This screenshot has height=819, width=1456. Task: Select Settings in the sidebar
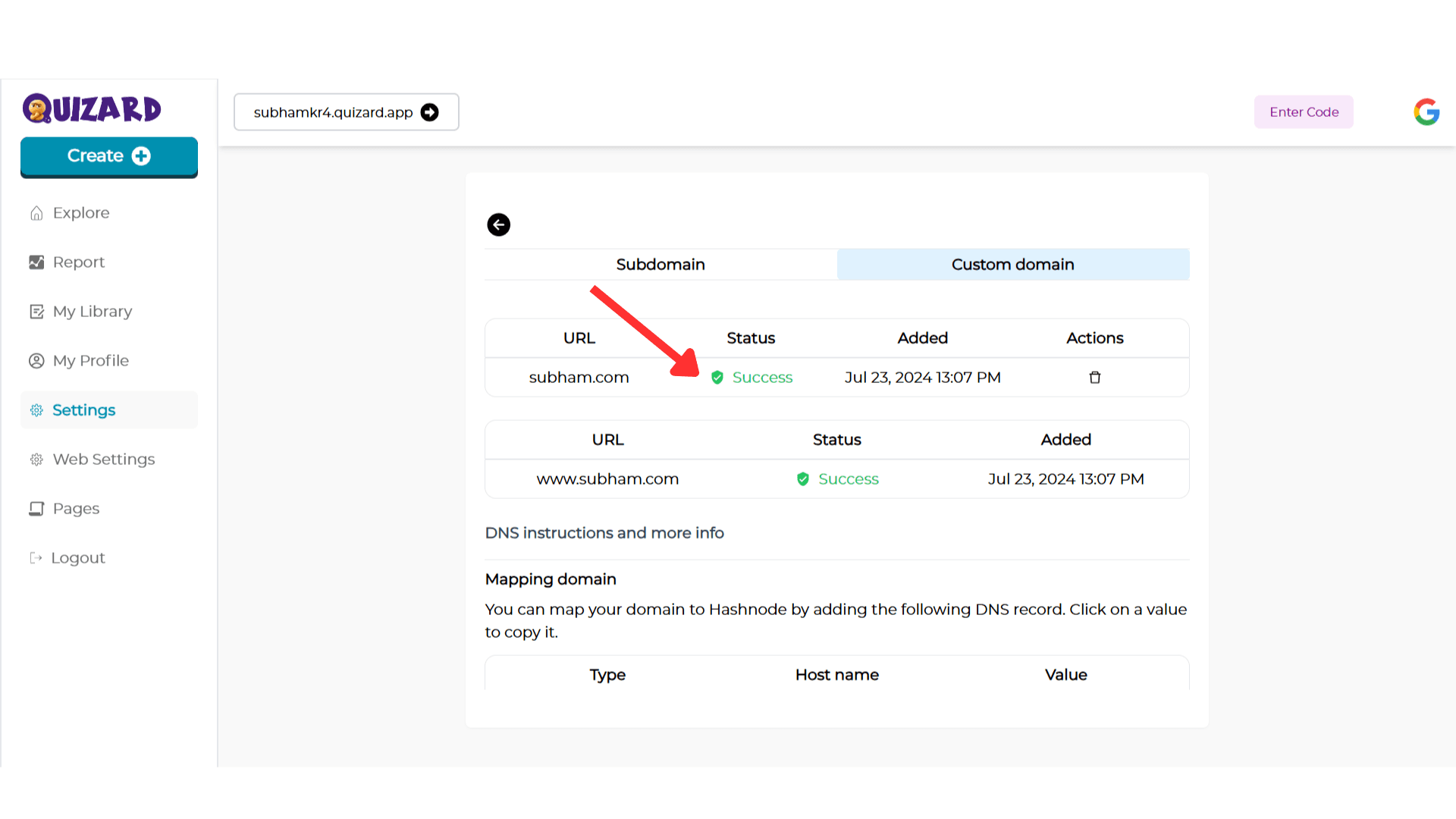point(109,410)
